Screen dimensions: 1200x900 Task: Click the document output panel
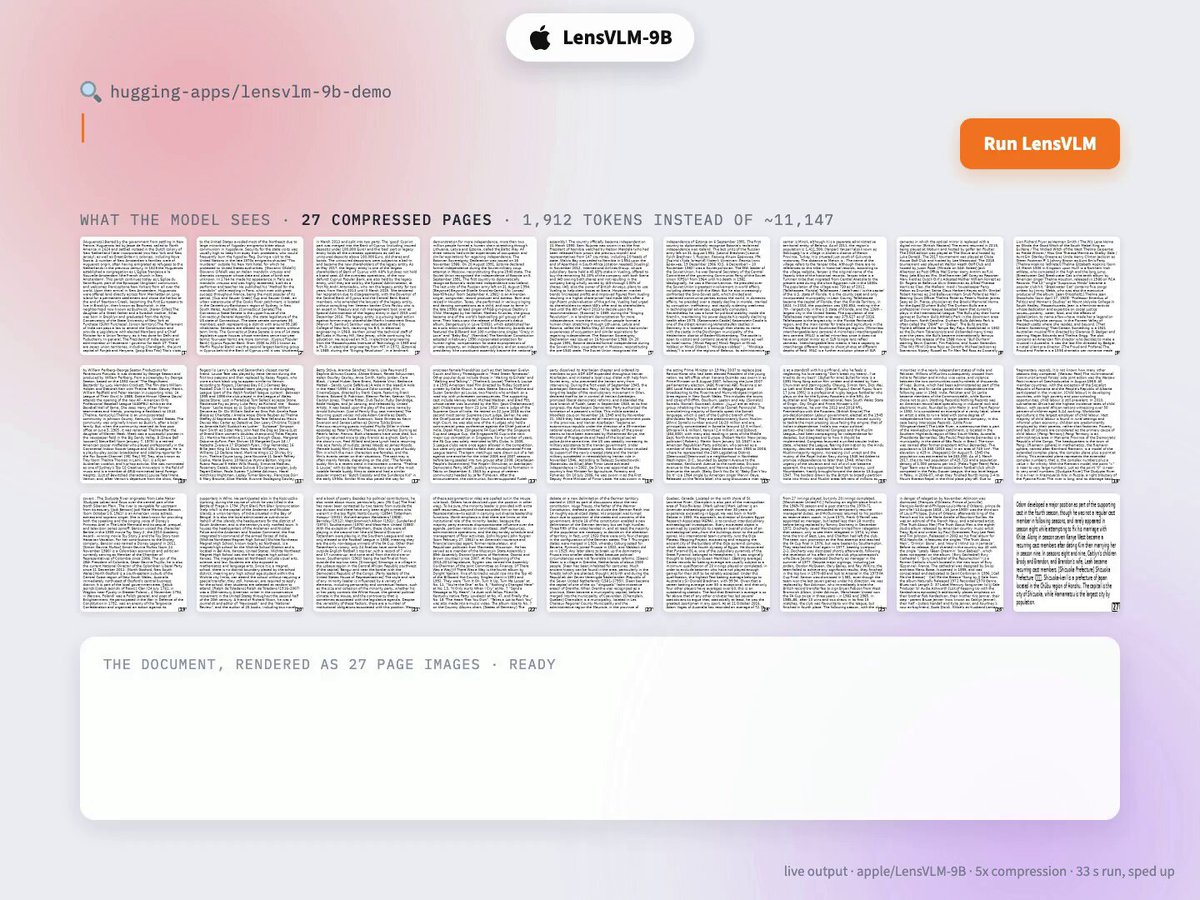(x=600, y=728)
